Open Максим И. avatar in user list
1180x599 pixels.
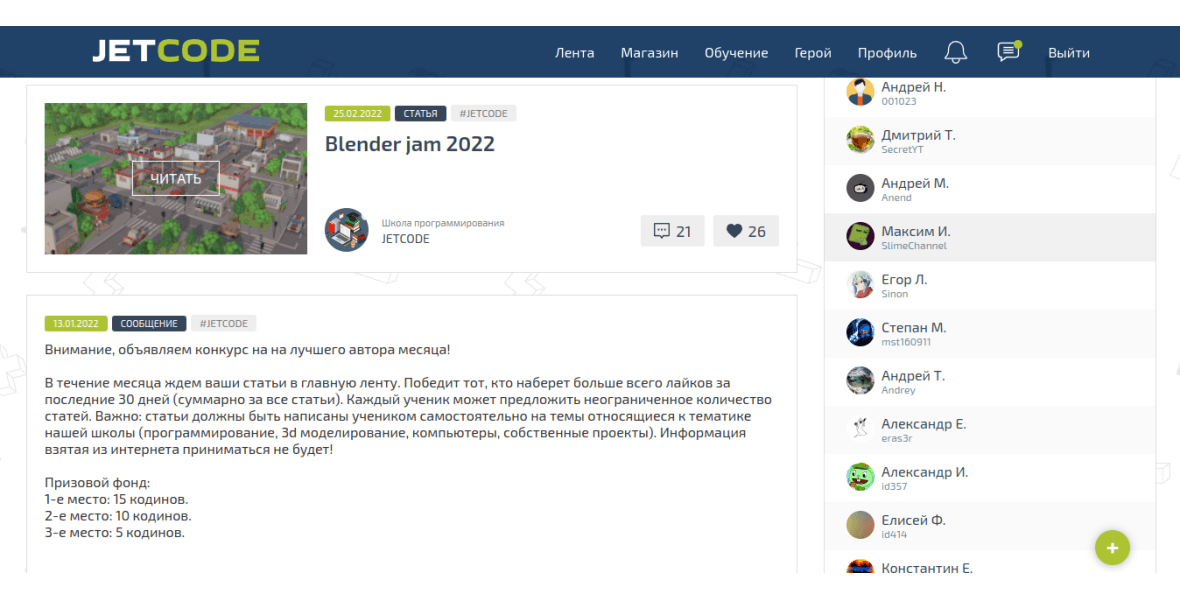tap(859, 236)
